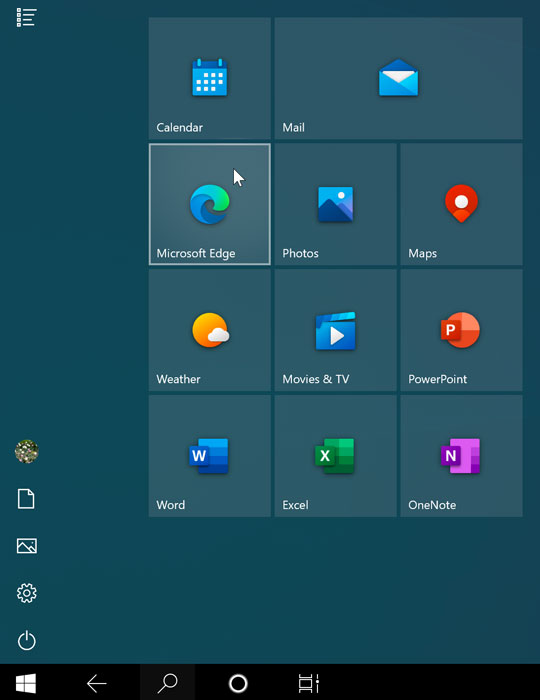The image size is (540, 700).
Task: Open the Weather tile
Action: point(210,330)
